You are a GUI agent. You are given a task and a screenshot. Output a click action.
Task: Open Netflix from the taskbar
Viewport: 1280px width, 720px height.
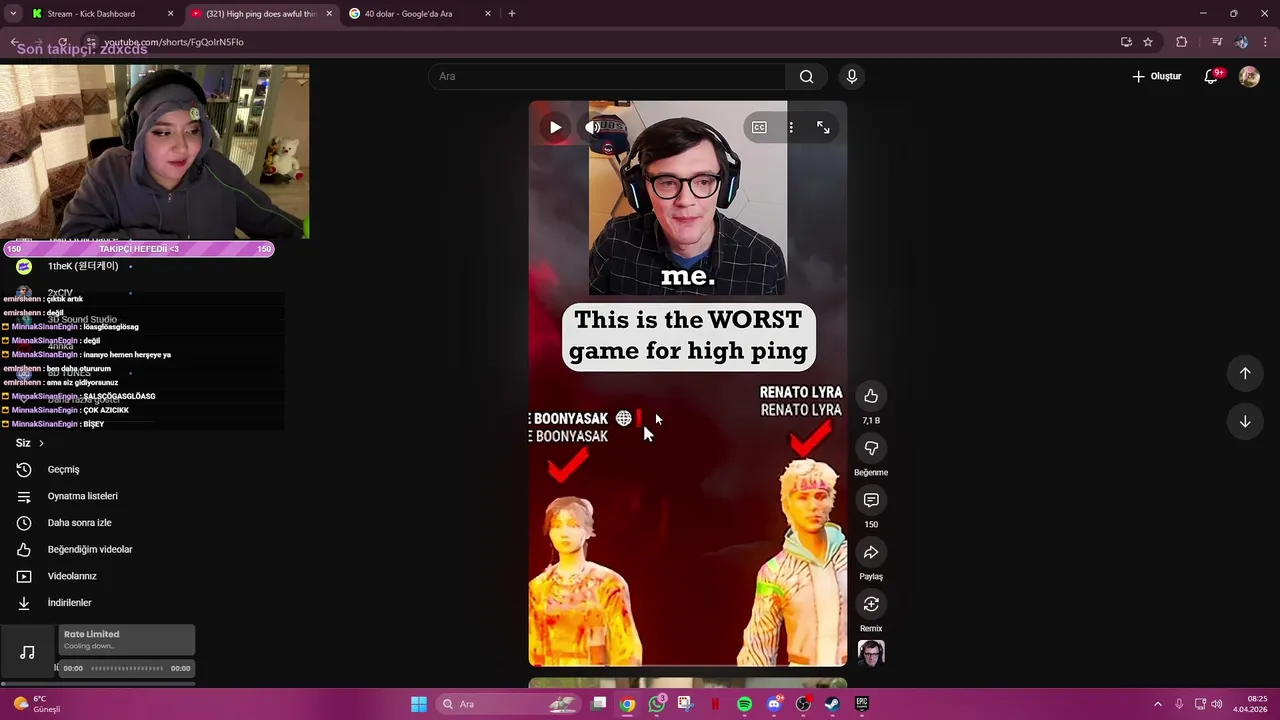[715, 704]
